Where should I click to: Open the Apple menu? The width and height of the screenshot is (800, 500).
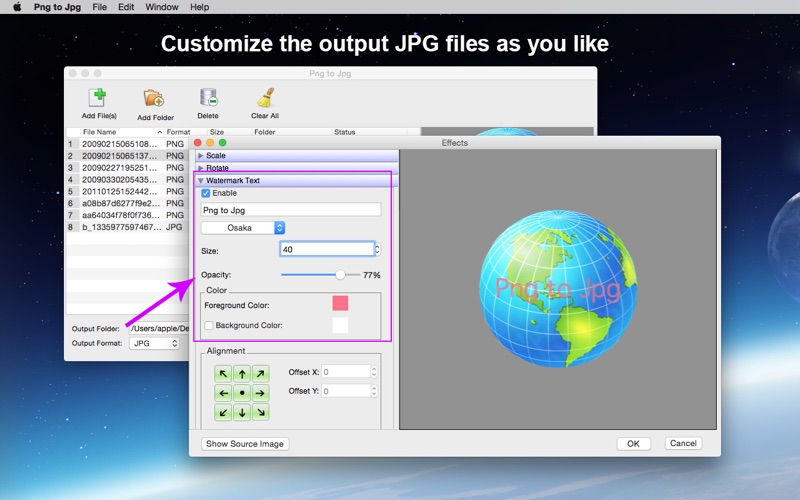pyautogui.click(x=17, y=7)
